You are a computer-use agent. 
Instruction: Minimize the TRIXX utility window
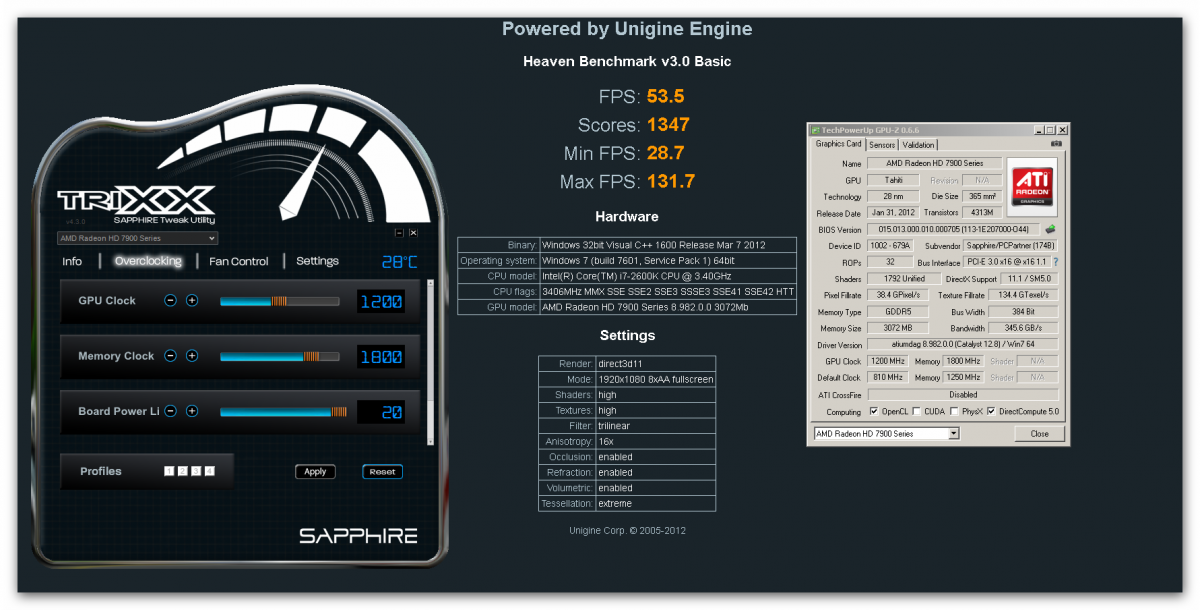pos(399,232)
